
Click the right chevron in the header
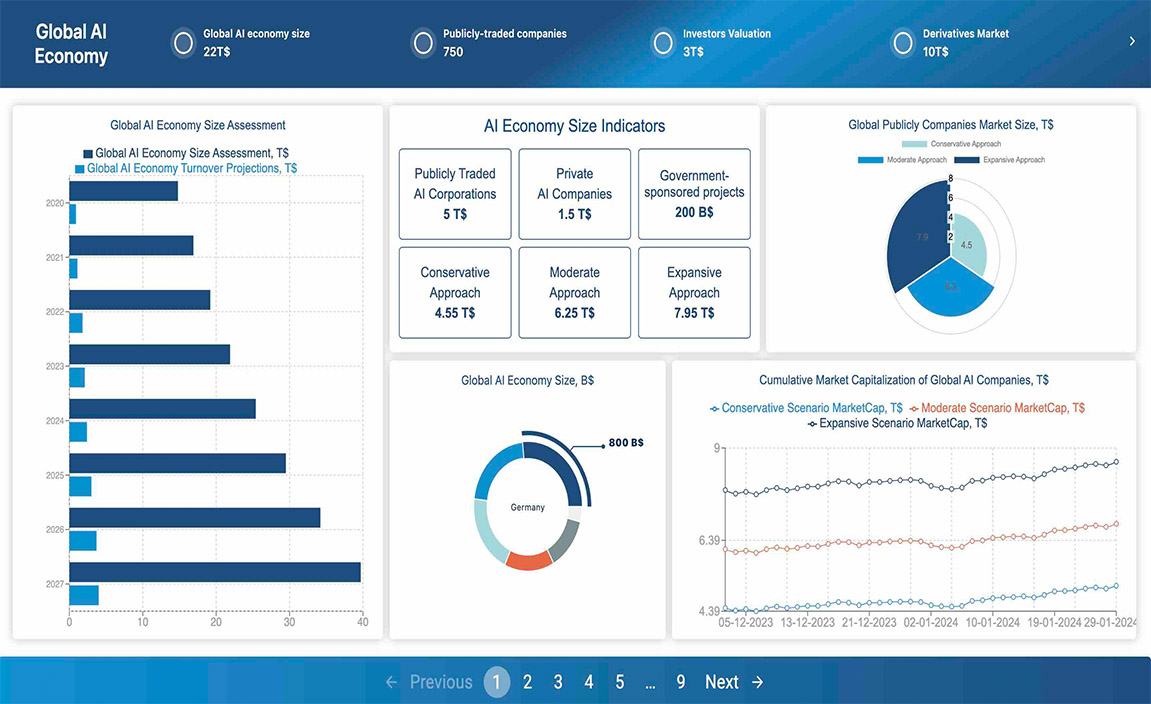pos(1132,42)
